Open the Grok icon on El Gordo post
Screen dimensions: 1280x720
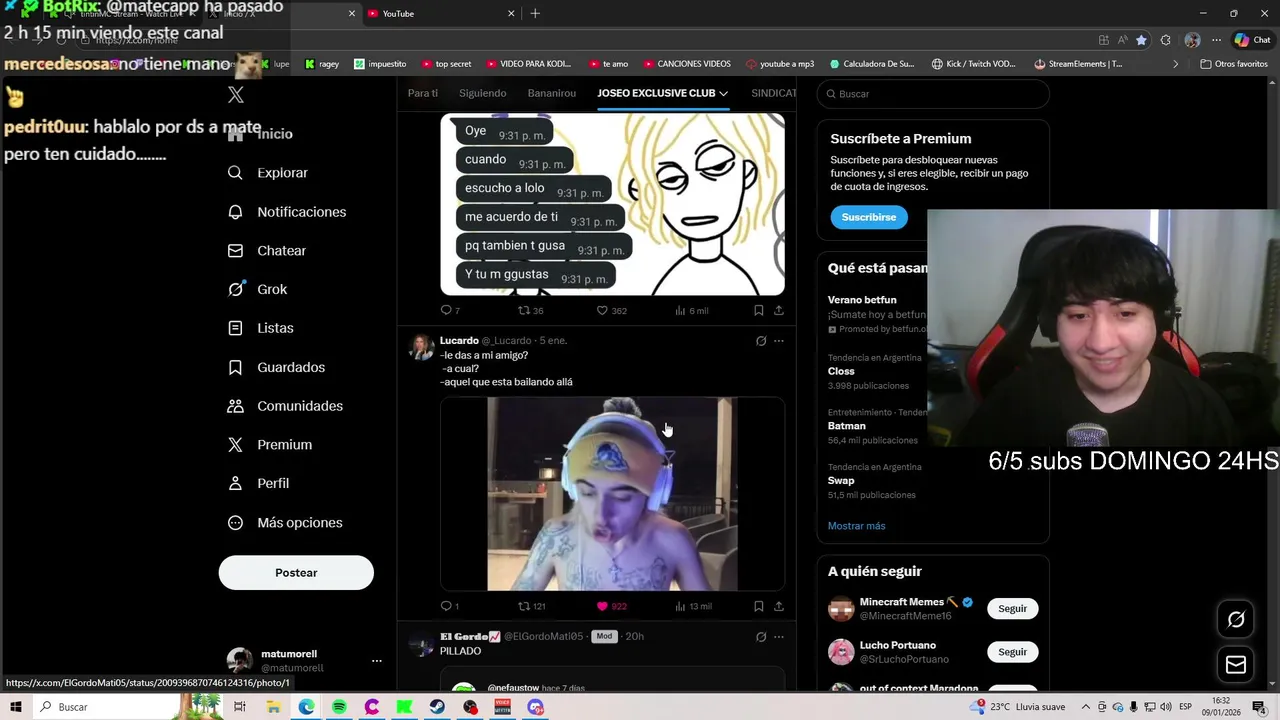pos(761,637)
